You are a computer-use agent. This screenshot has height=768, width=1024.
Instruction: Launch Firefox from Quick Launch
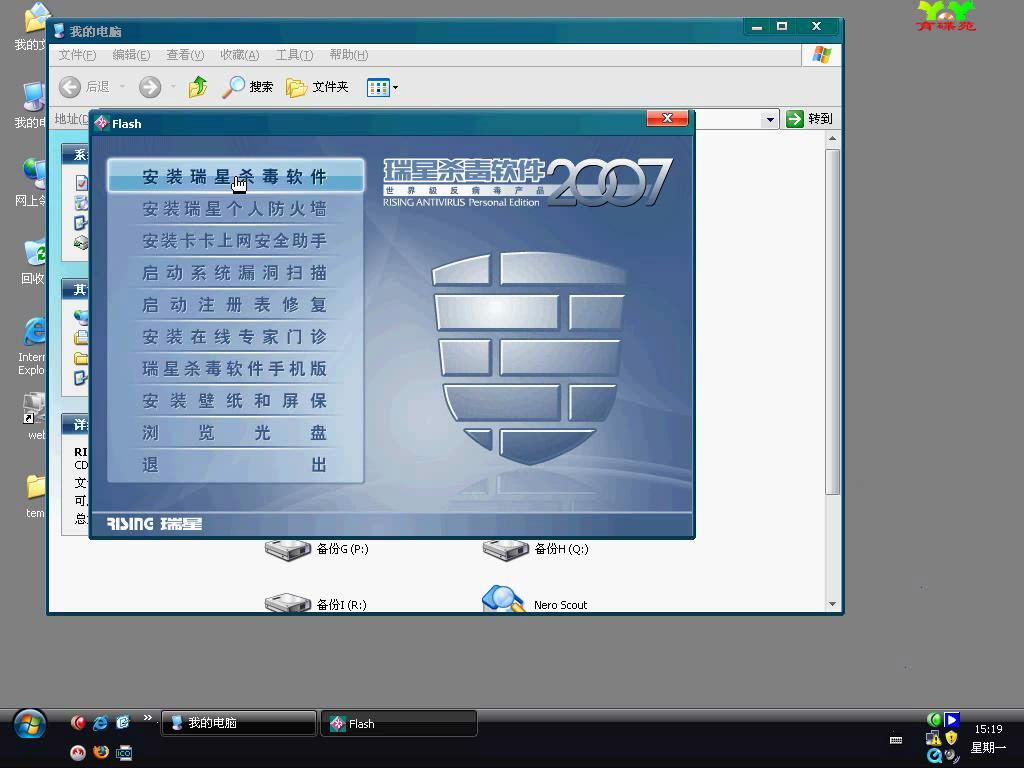(101, 752)
